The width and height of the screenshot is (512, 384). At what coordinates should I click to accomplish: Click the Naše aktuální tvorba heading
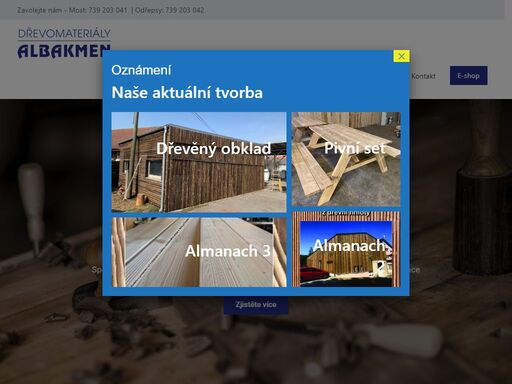[187, 93]
